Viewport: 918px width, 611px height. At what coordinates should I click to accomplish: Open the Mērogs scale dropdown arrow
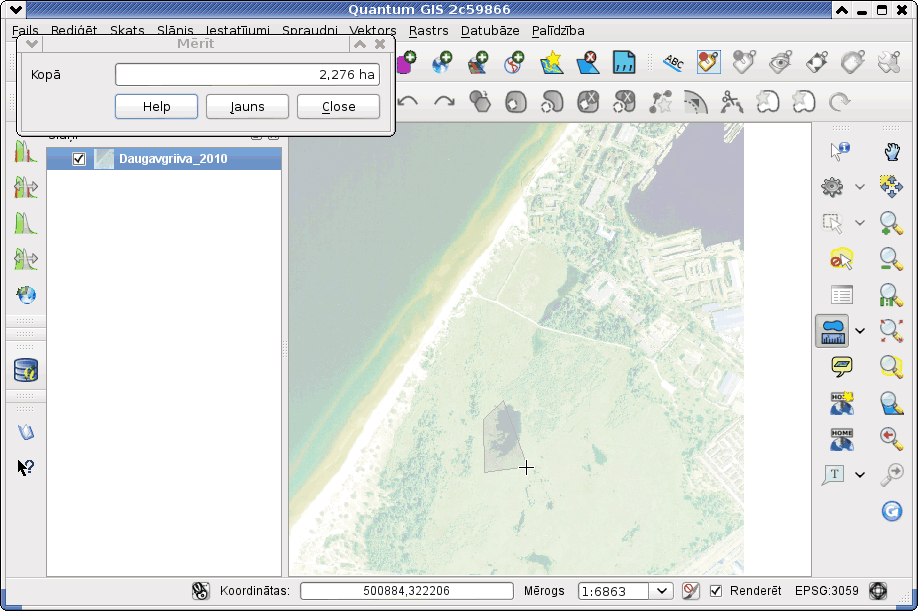(x=662, y=591)
